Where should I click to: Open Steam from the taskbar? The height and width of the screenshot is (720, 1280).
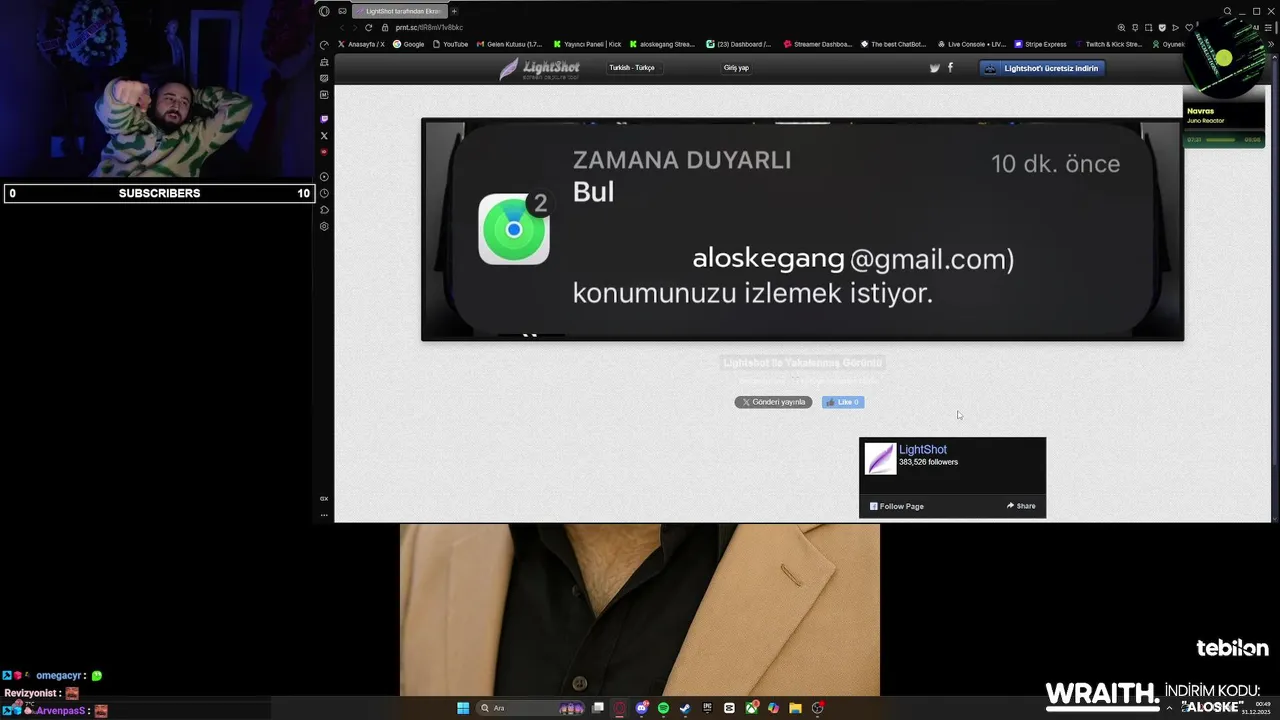685,708
